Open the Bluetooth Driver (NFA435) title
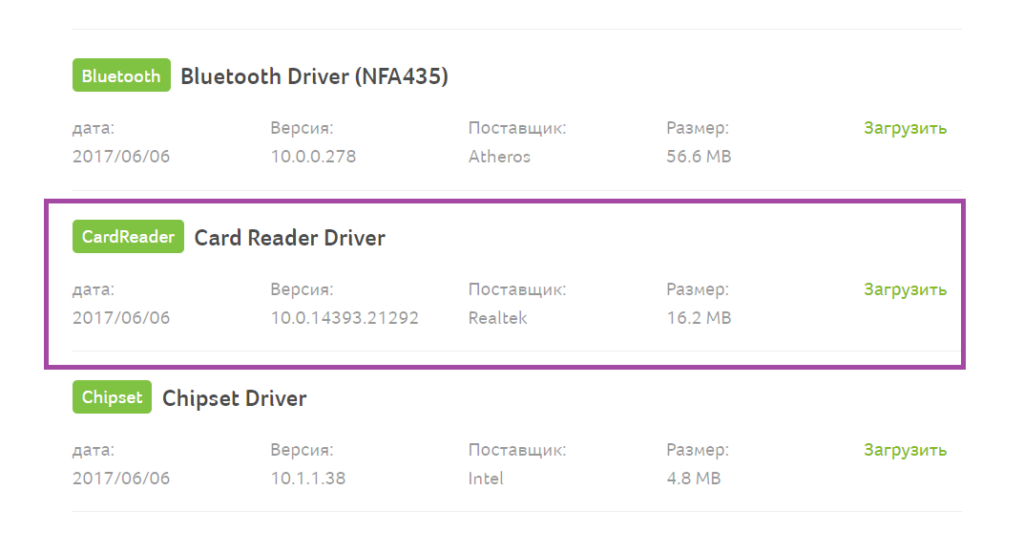Viewport: 1024px width, 533px height. (314, 76)
